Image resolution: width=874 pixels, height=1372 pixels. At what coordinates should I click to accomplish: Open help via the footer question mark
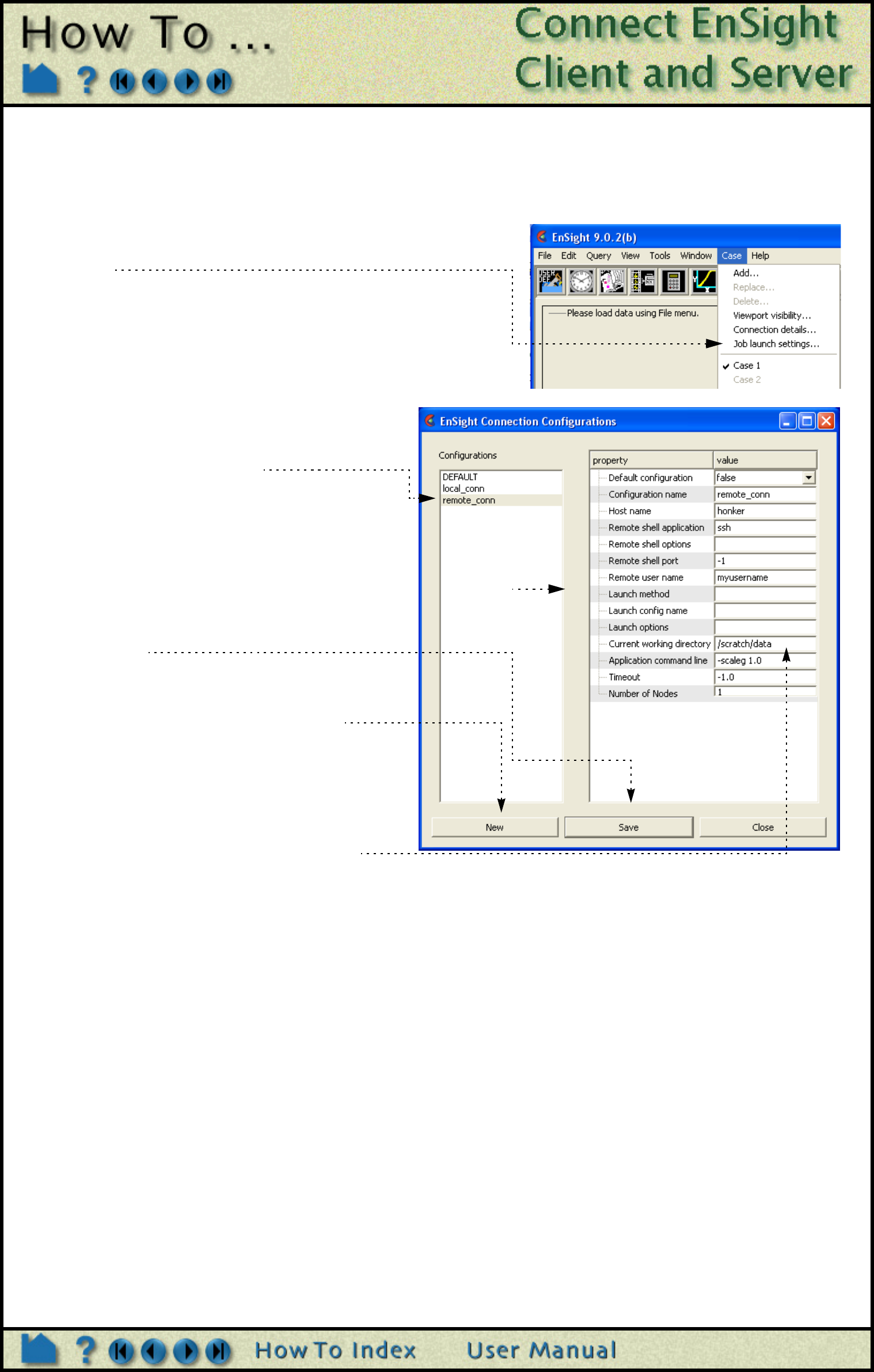coord(85,1351)
